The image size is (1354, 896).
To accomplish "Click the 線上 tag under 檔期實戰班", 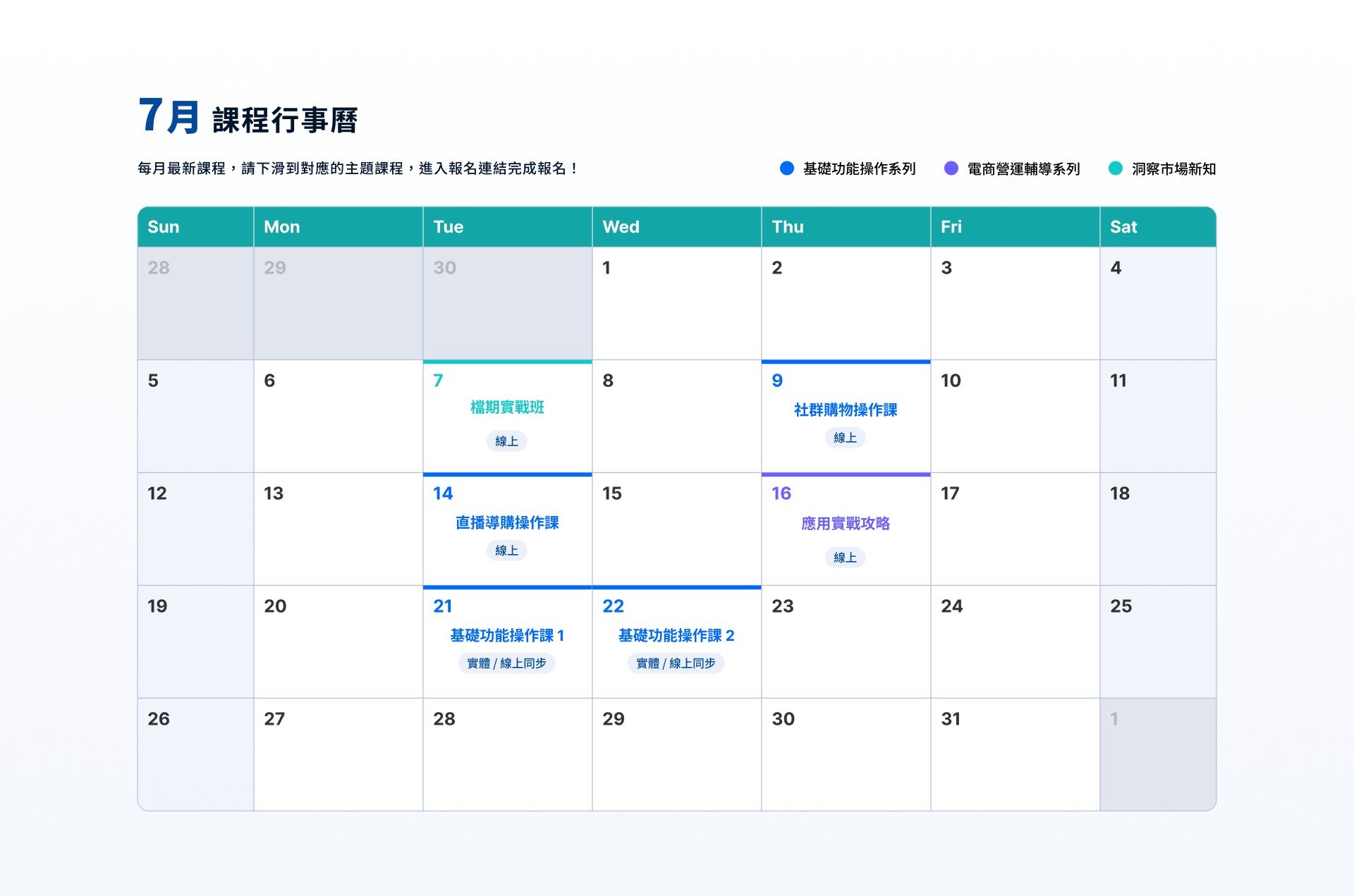I will 507,441.
